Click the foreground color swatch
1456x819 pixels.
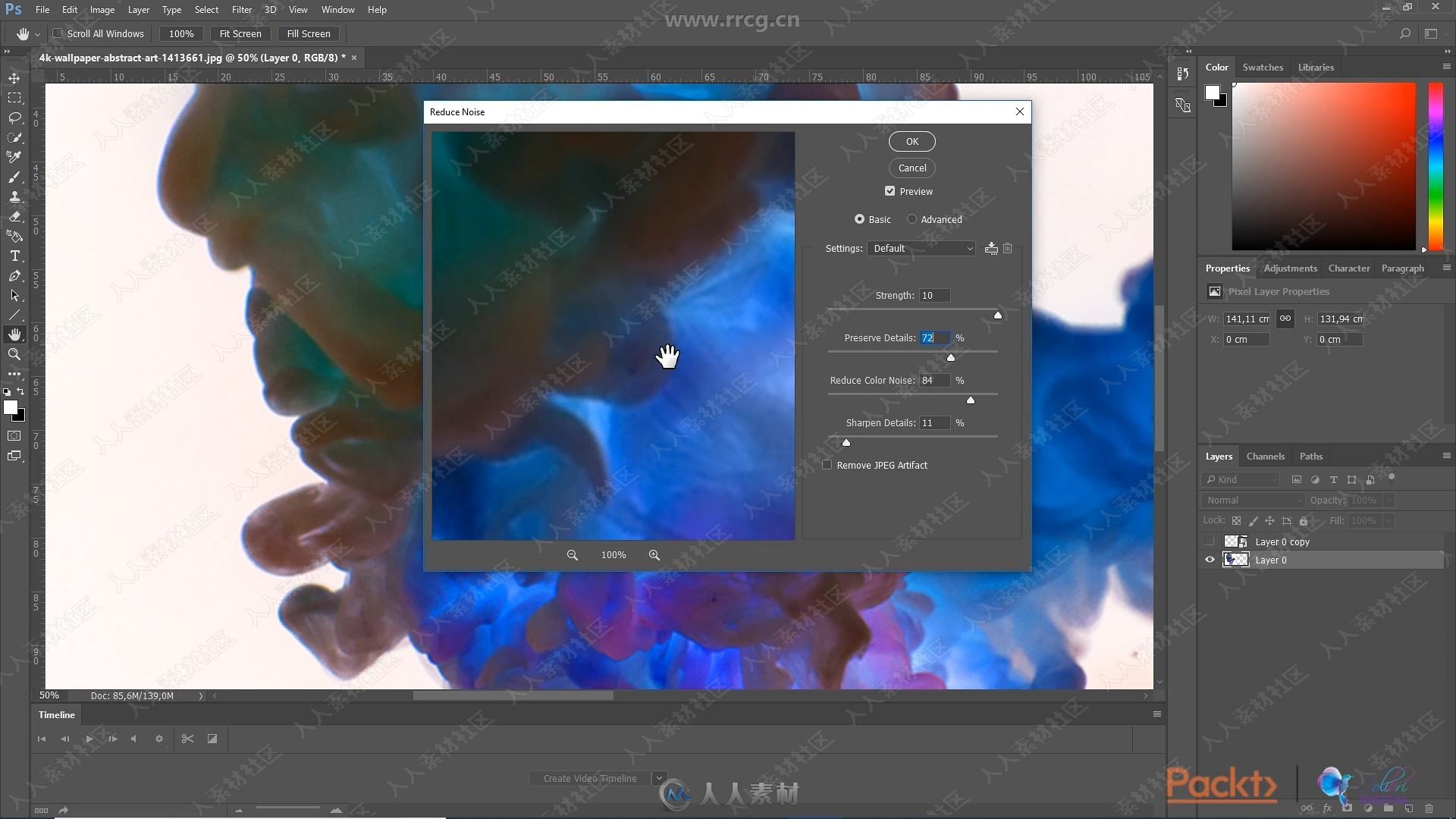(11, 407)
